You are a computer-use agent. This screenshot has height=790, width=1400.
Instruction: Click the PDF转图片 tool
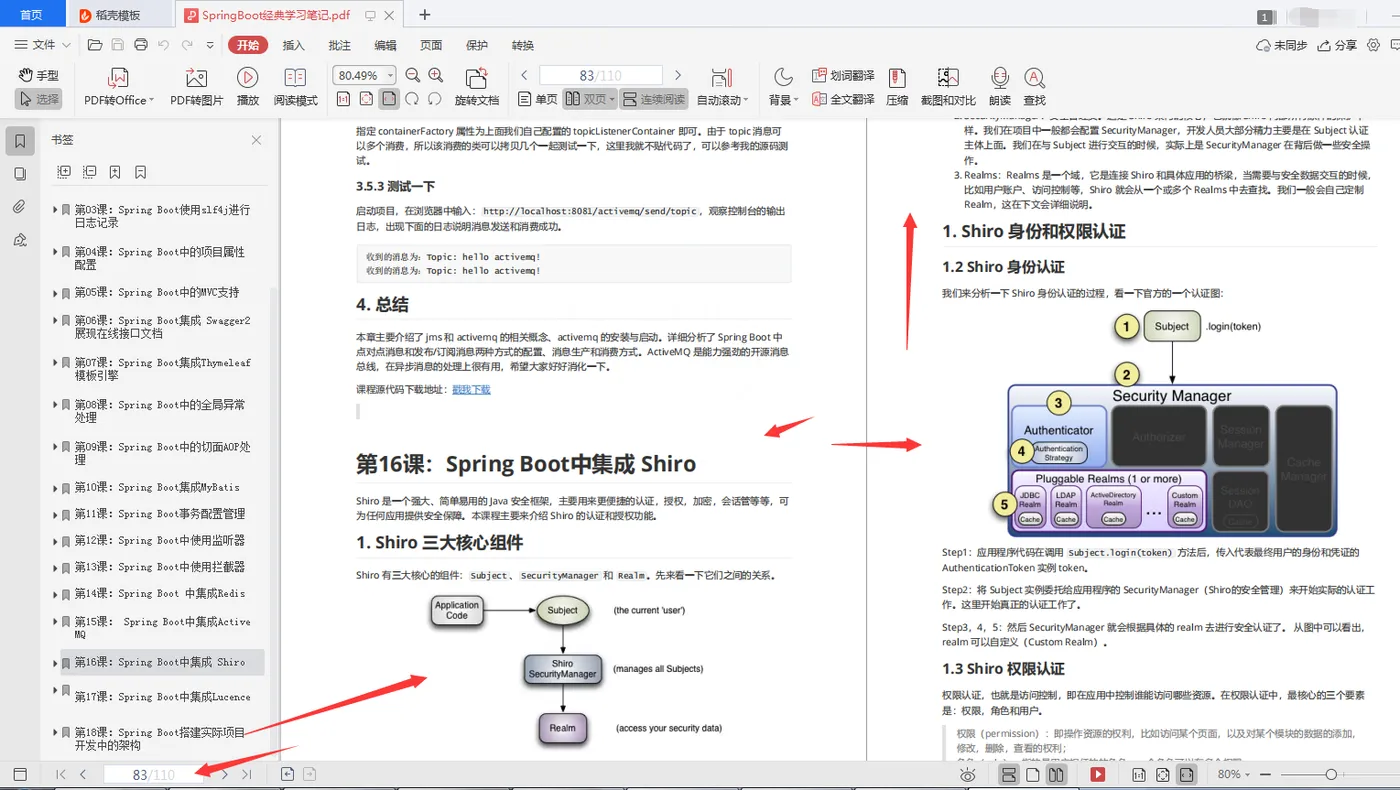(196, 86)
